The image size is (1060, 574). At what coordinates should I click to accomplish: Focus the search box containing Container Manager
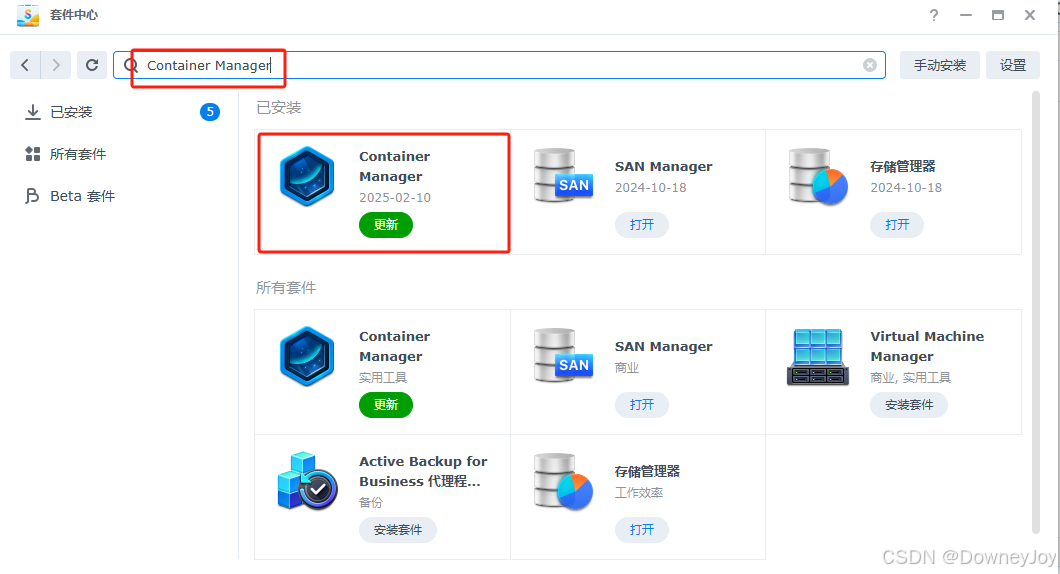499,65
